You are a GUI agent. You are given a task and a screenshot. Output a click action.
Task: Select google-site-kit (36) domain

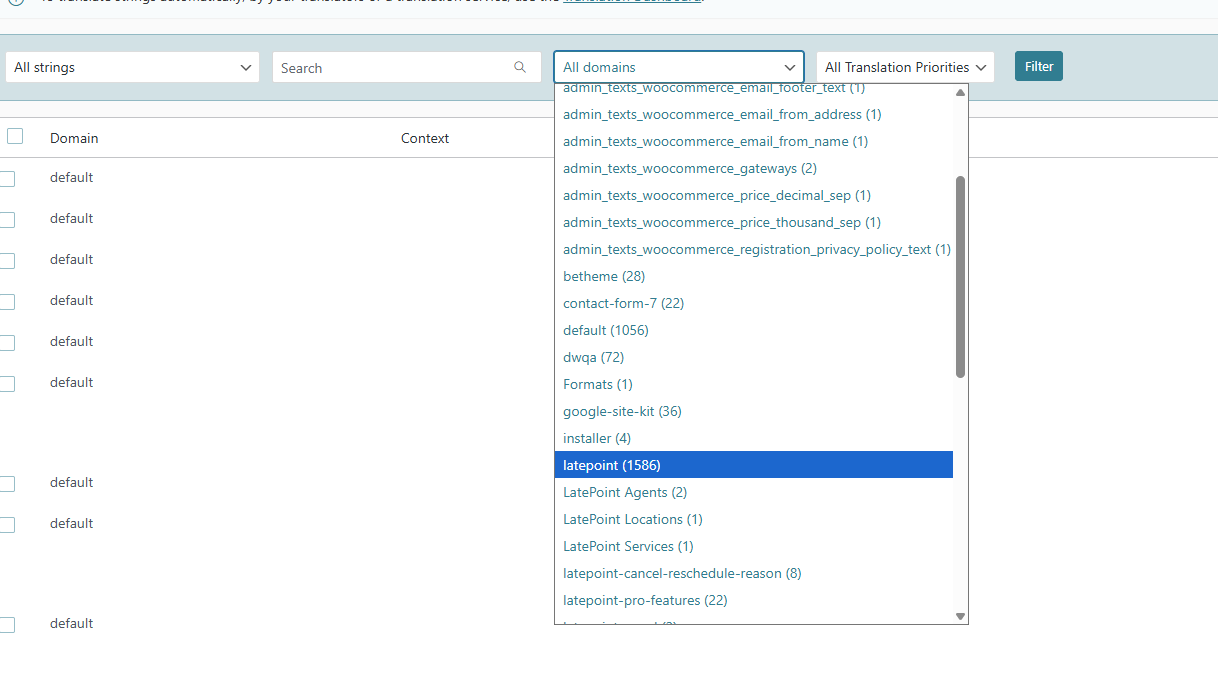(x=622, y=411)
